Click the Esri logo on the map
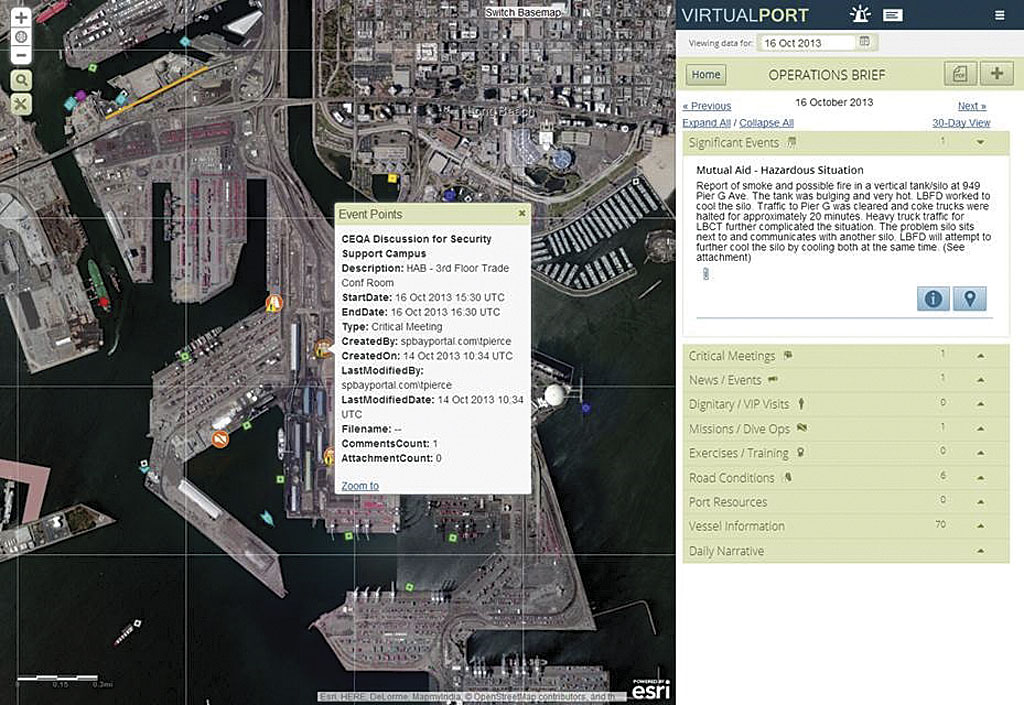 tap(651, 689)
